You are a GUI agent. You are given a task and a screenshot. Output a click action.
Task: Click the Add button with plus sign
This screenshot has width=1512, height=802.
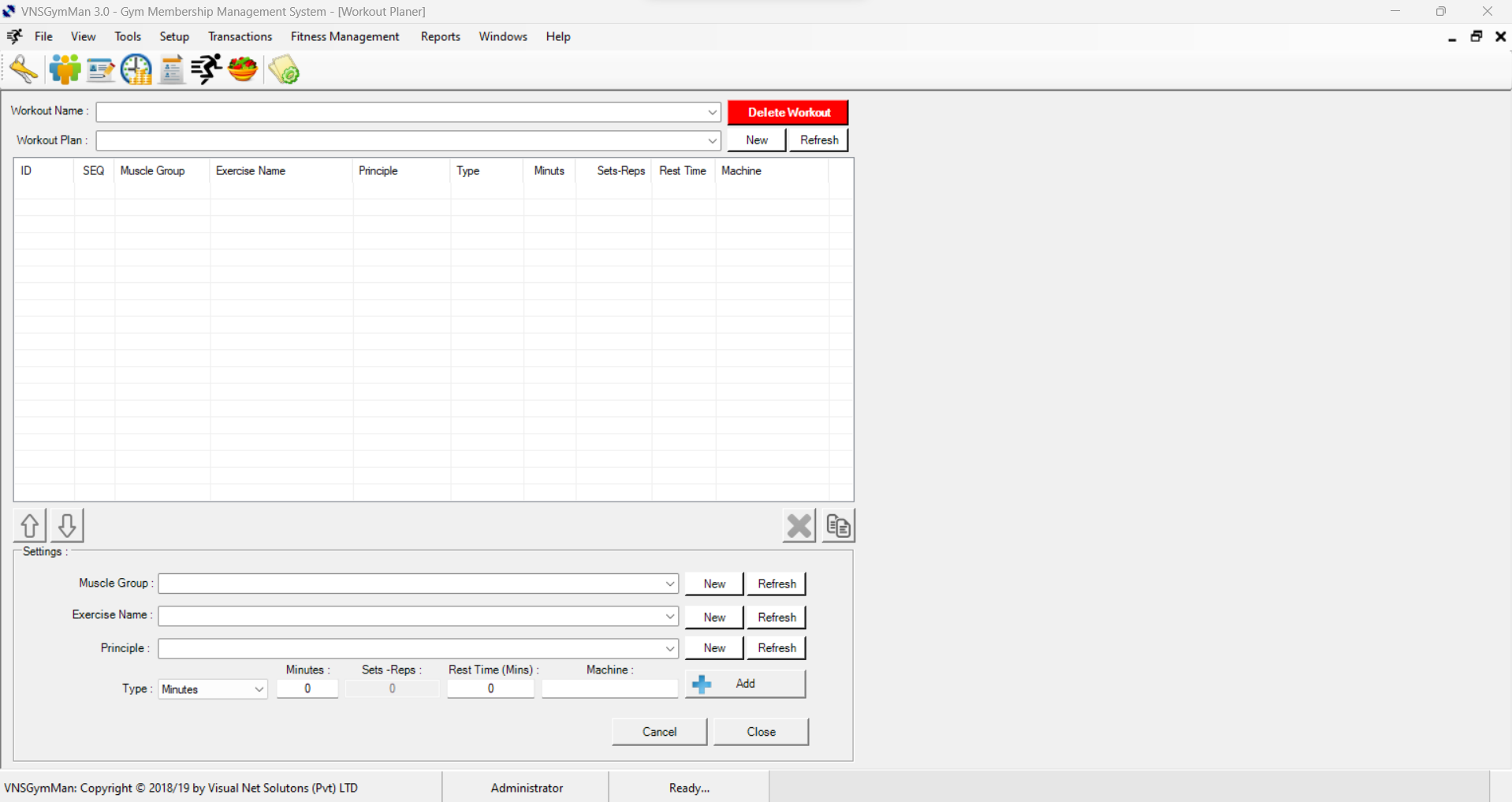(745, 684)
